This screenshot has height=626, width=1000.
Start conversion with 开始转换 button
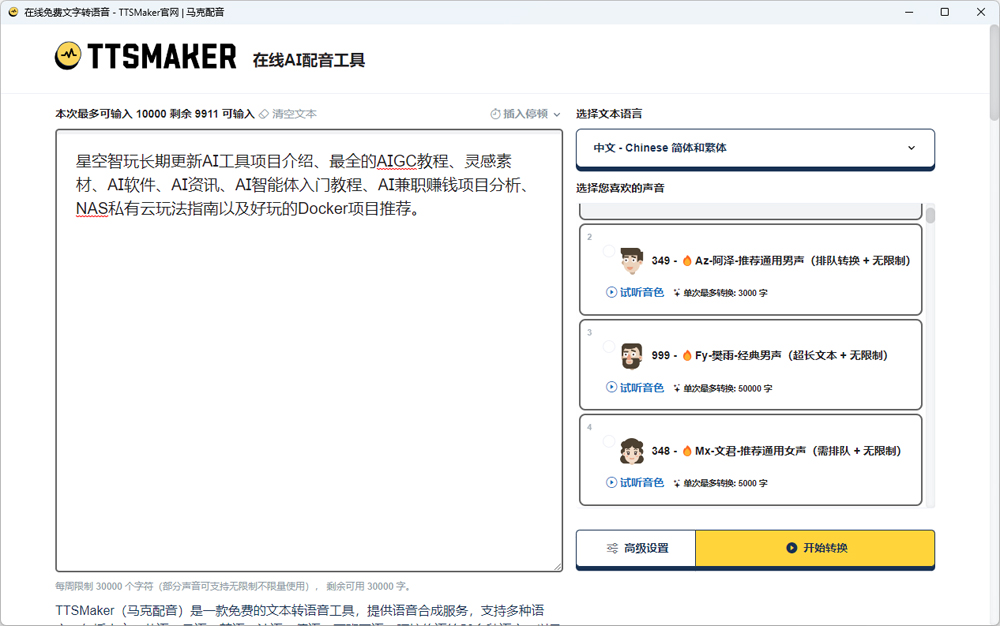point(815,548)
